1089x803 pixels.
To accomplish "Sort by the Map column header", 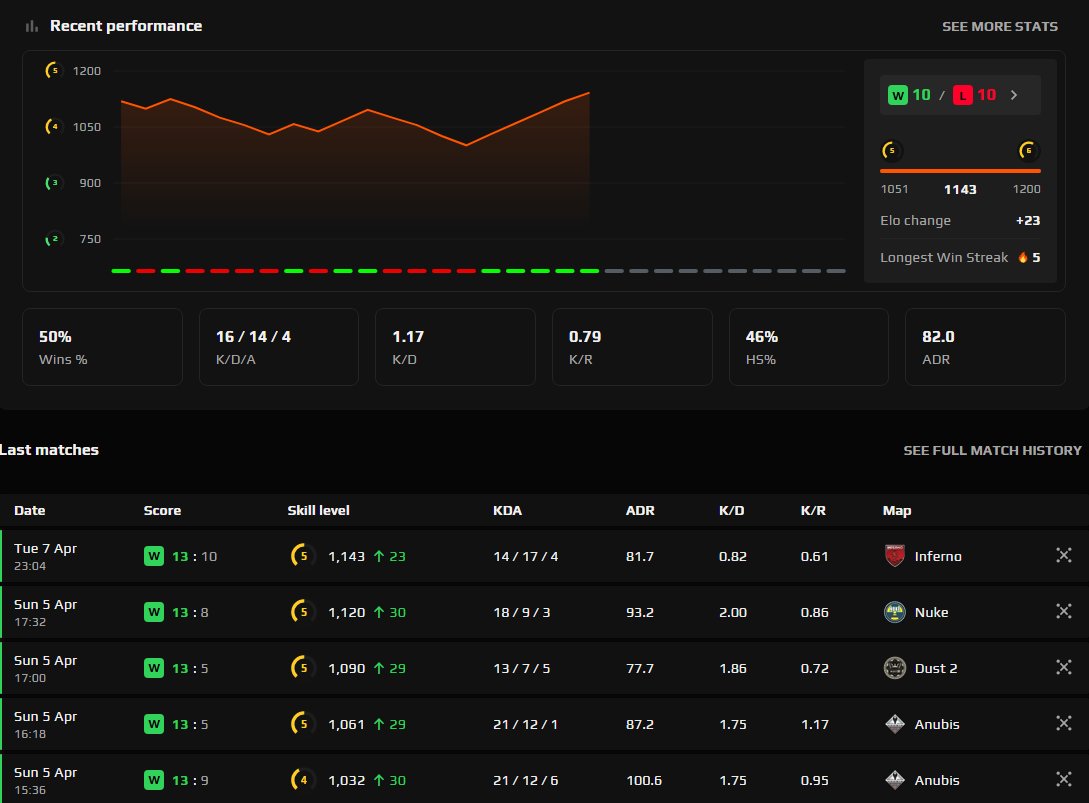I will pyautogui.click(x=897, y=511).
